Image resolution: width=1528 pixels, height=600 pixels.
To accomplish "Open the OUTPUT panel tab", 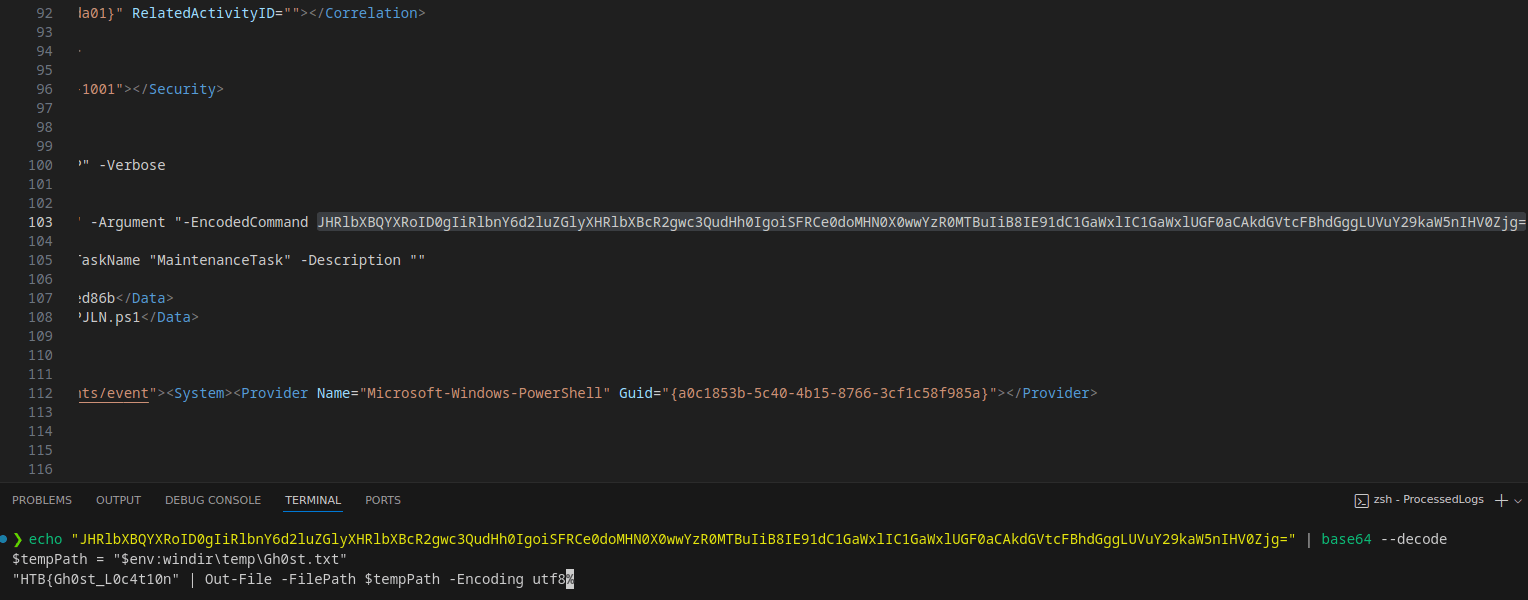I will [118, 500].
